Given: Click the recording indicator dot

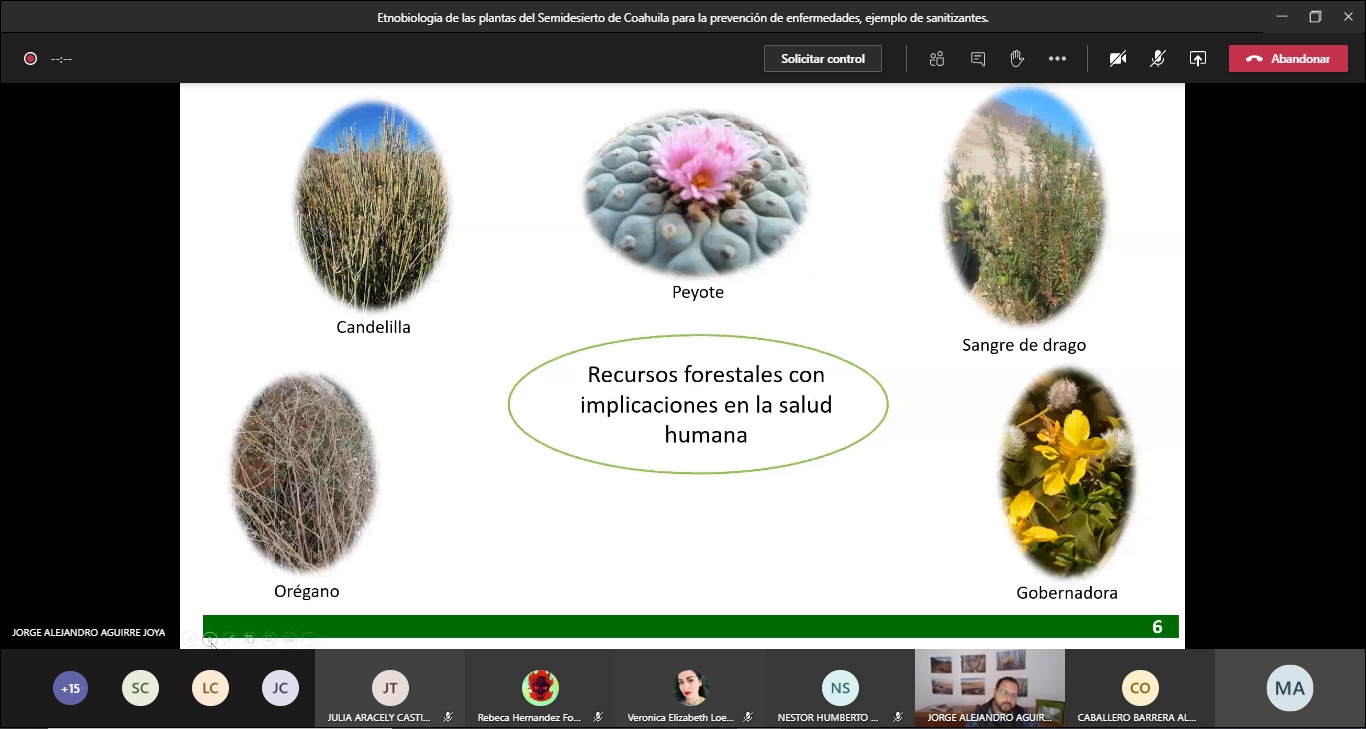Looking at the screenshot, I should (31, 59).
